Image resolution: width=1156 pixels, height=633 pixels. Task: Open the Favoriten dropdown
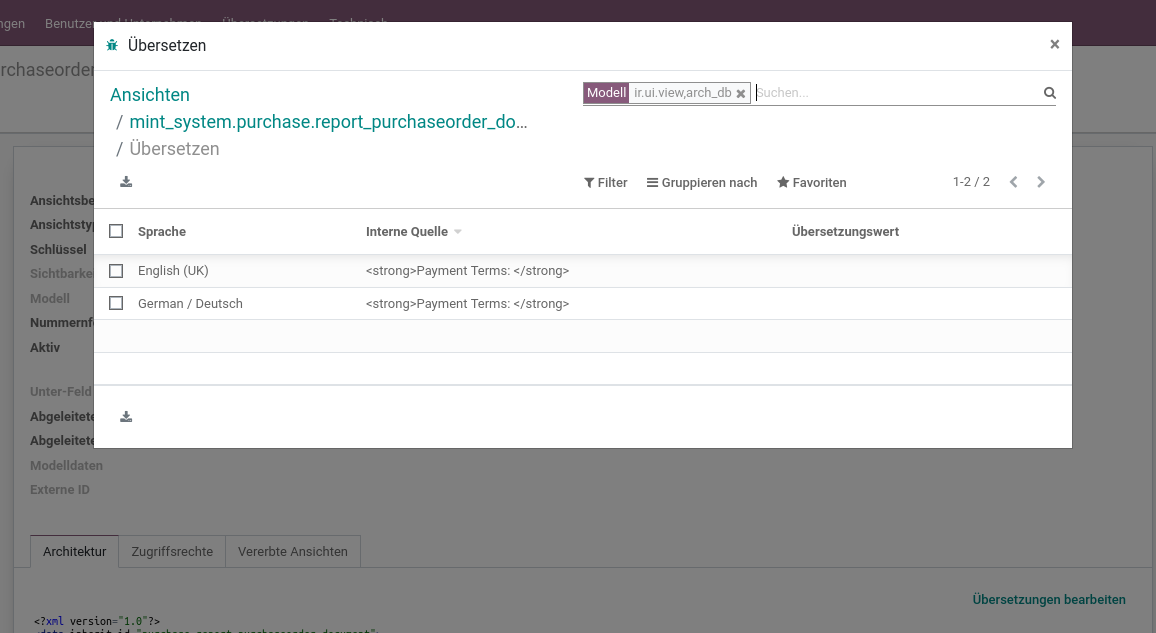pyautogui.click(x=812, y=183)
